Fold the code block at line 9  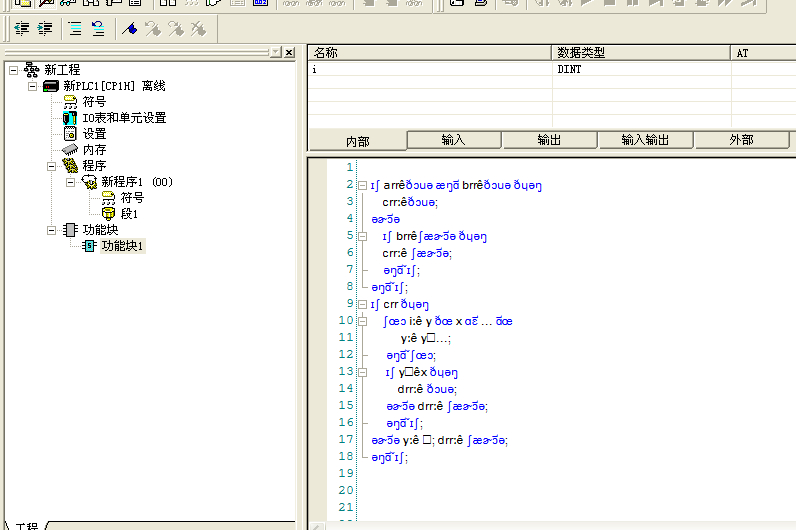[361, 304]
